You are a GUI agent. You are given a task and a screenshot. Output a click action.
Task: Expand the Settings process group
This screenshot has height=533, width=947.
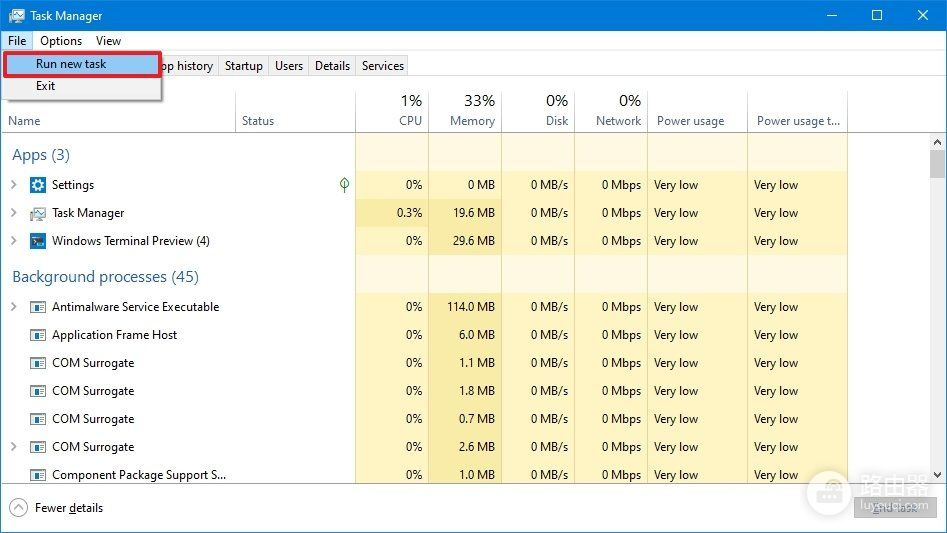tap(14, 185)
